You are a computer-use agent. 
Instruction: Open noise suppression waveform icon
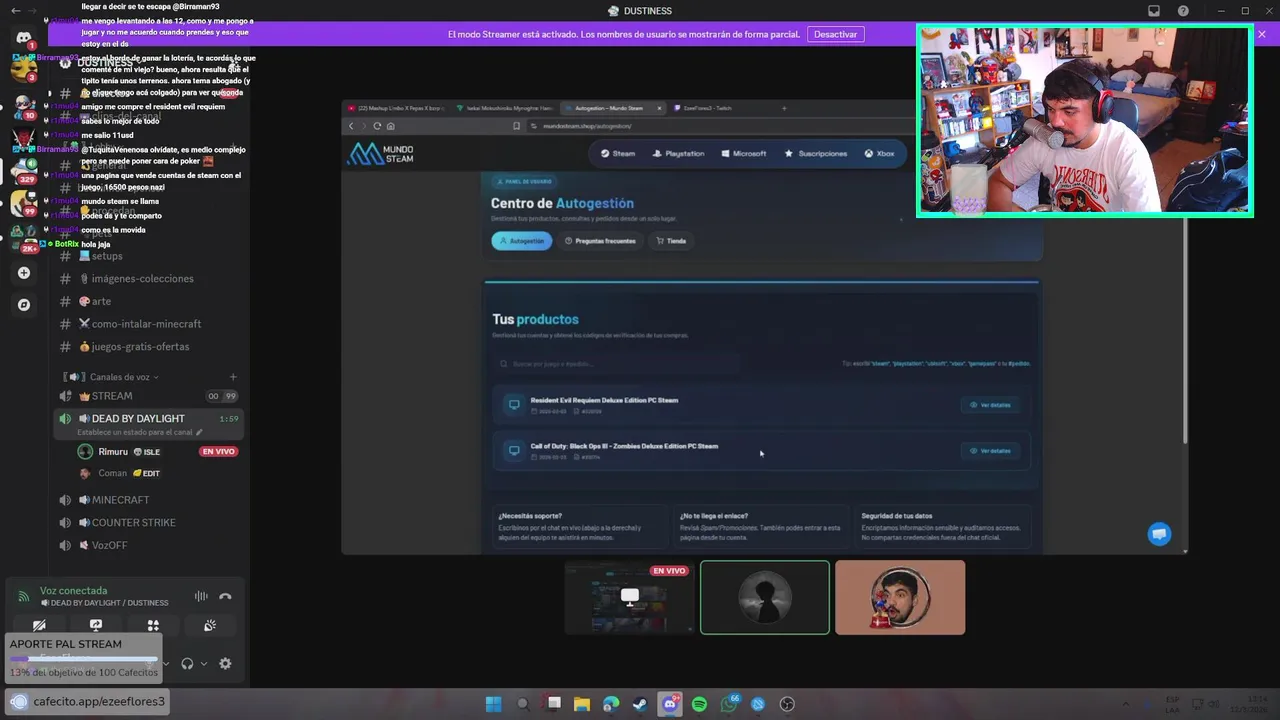201,596
